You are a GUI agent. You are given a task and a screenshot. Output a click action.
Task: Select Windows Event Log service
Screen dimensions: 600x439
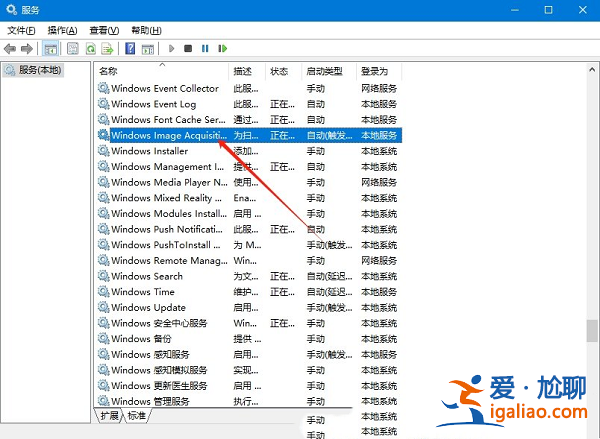[x=249, y=104]
